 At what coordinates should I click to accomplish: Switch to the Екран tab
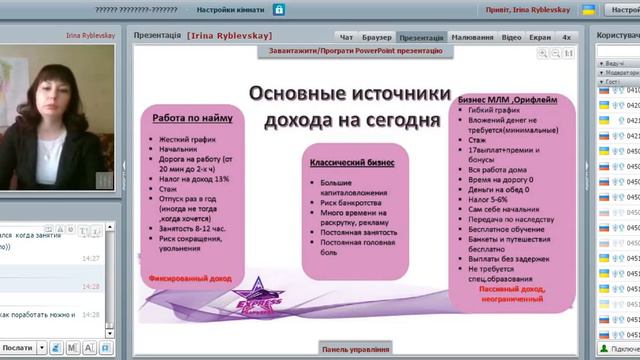pos(540,37)
